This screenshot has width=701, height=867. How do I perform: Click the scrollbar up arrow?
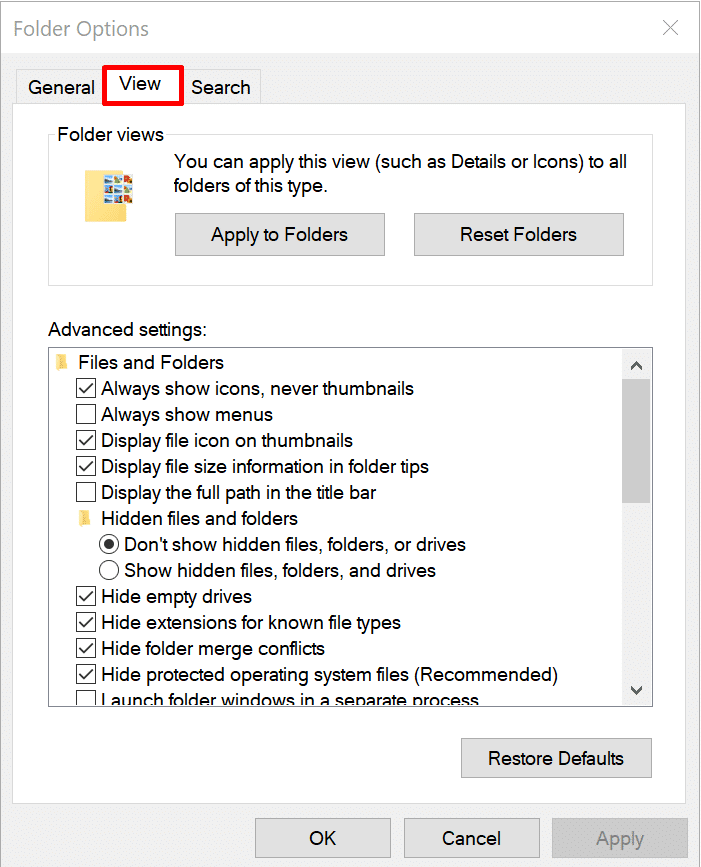[636, 365]
